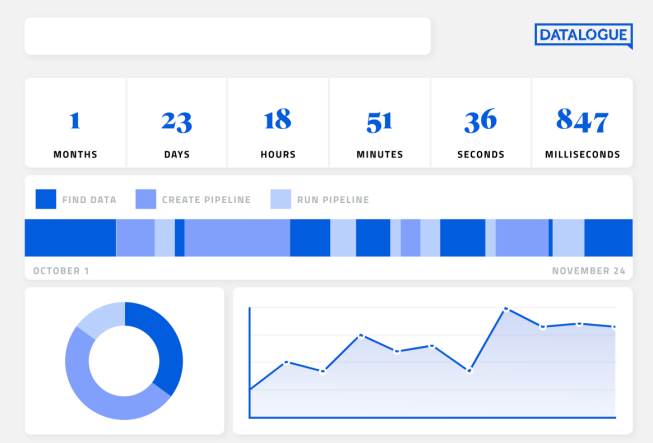This screenshot has height=443, width=653.
Task: Click the first data point on line chart
Action: 250,389
